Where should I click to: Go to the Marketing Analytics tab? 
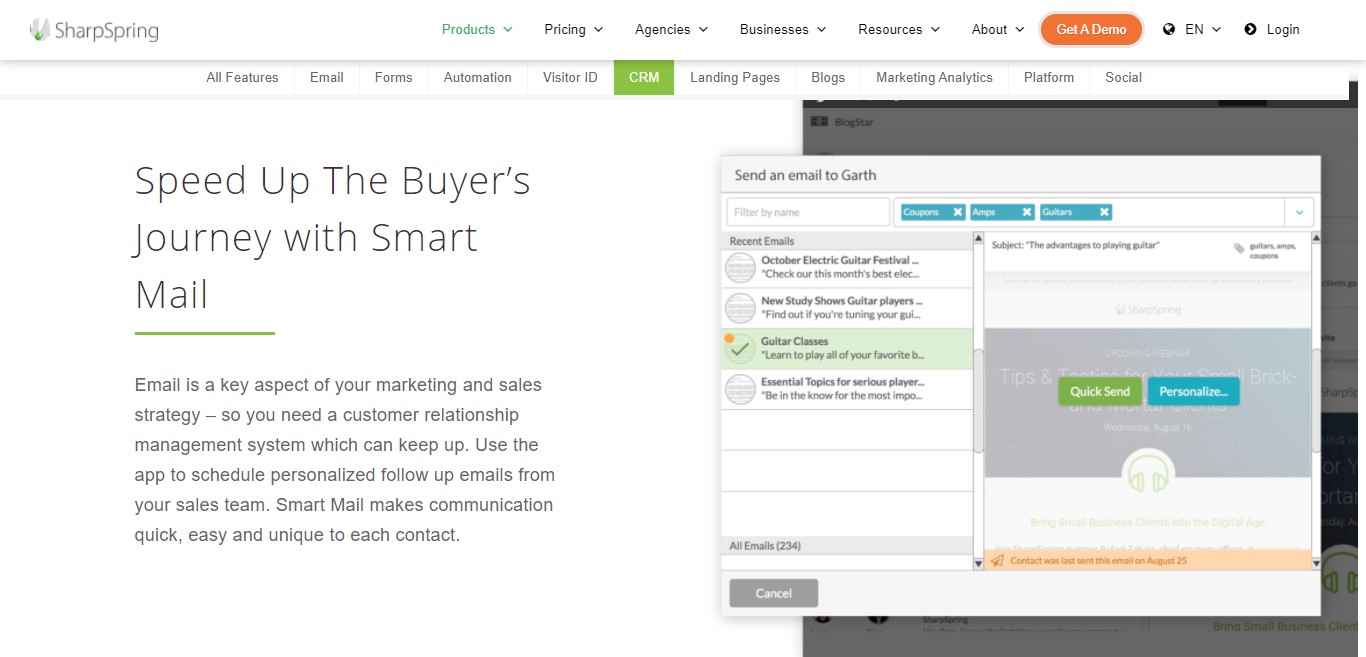coord(934,77)
